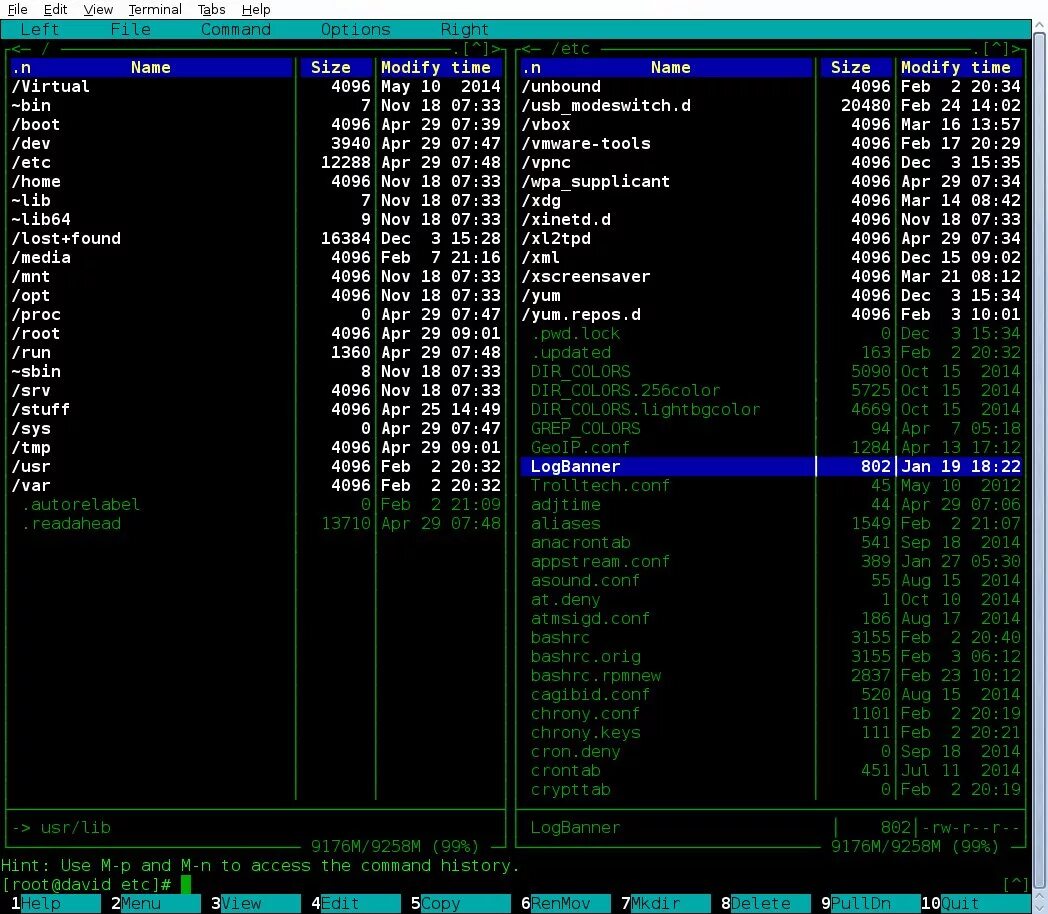1048x914 pixels.
Task: Click the shell command prompt input line
Action: pyautogui.click(x=501, y=885)
